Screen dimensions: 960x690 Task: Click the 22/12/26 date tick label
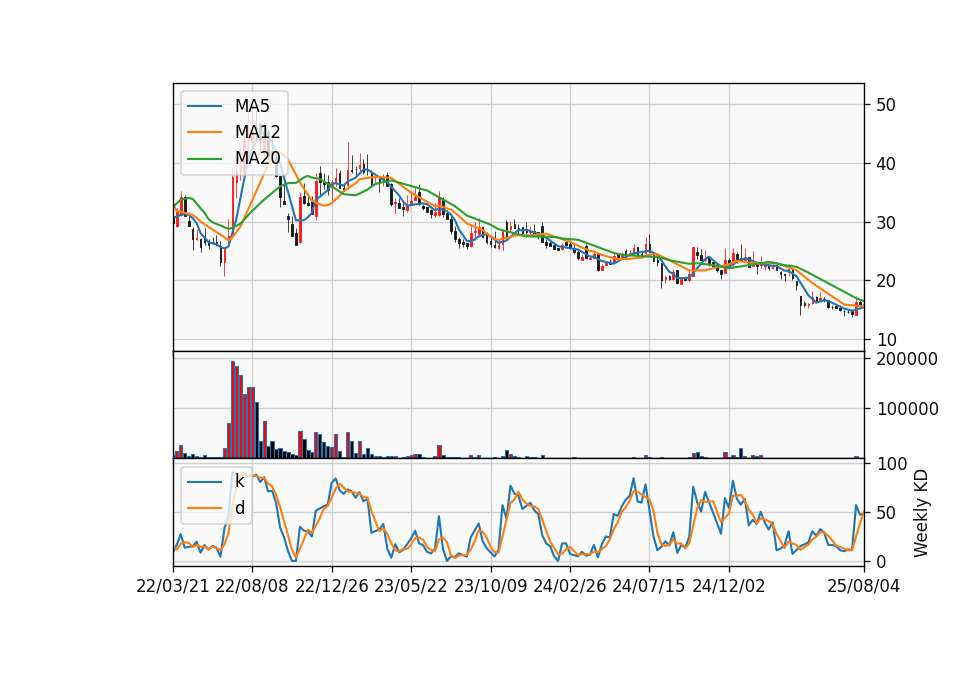point(332,587)
